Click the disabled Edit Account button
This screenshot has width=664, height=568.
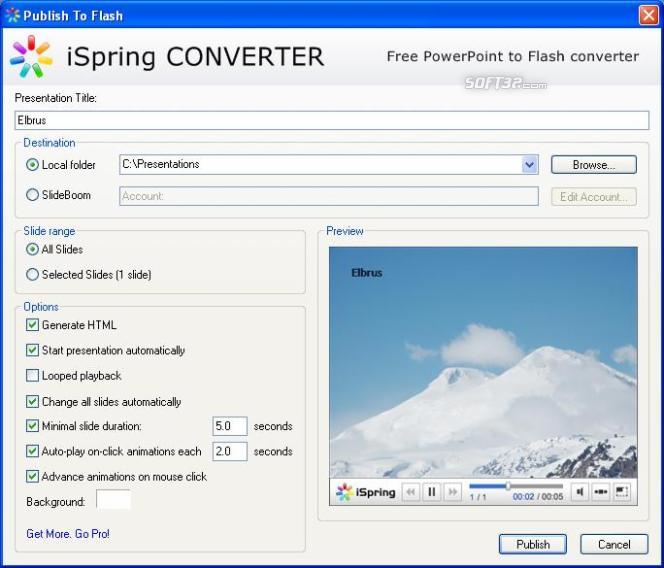pyautogui.click(x=594, y=197)
